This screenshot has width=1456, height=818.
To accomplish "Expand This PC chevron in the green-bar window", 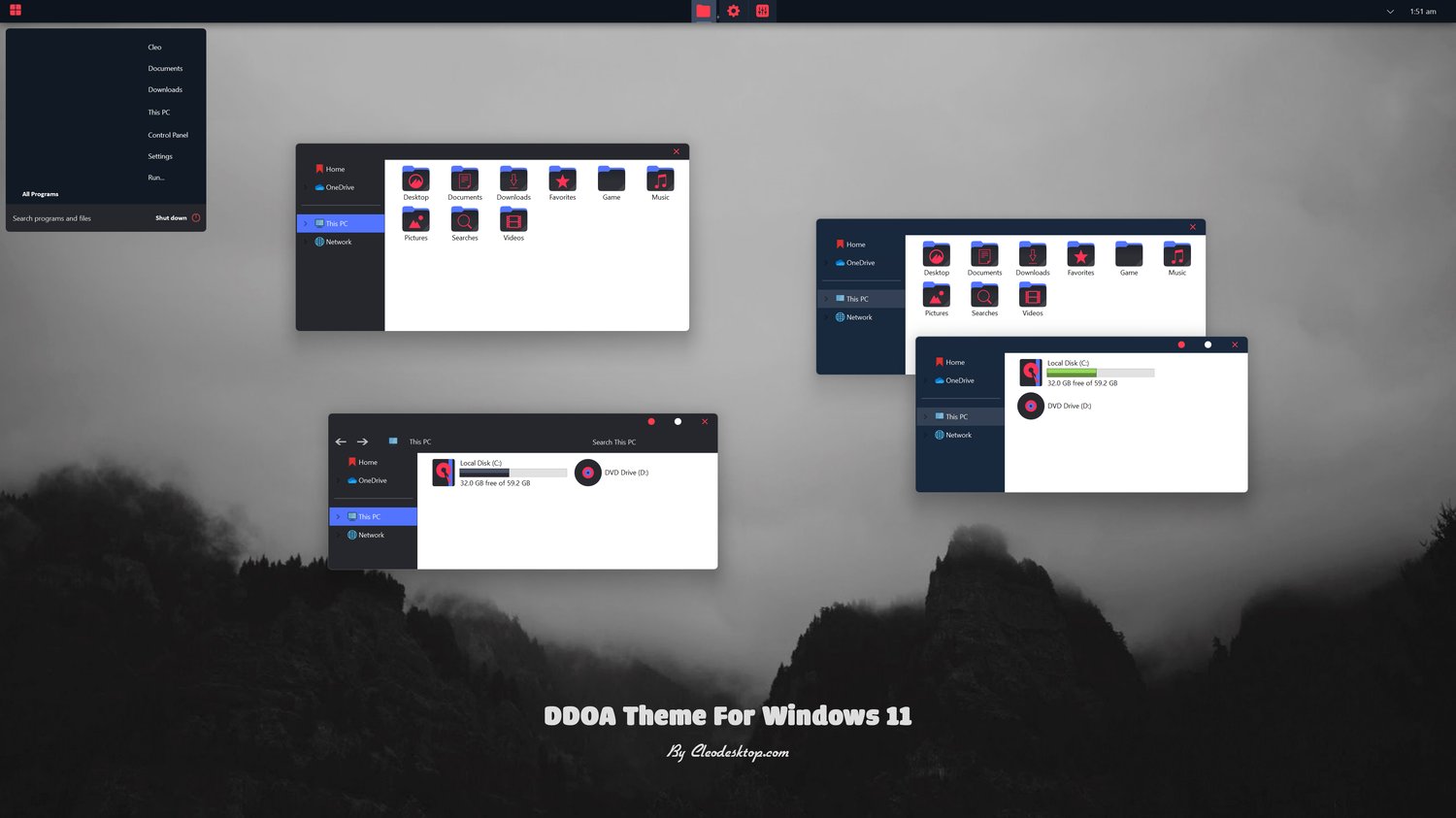I will pyautogui.click(x=925, y=417).
